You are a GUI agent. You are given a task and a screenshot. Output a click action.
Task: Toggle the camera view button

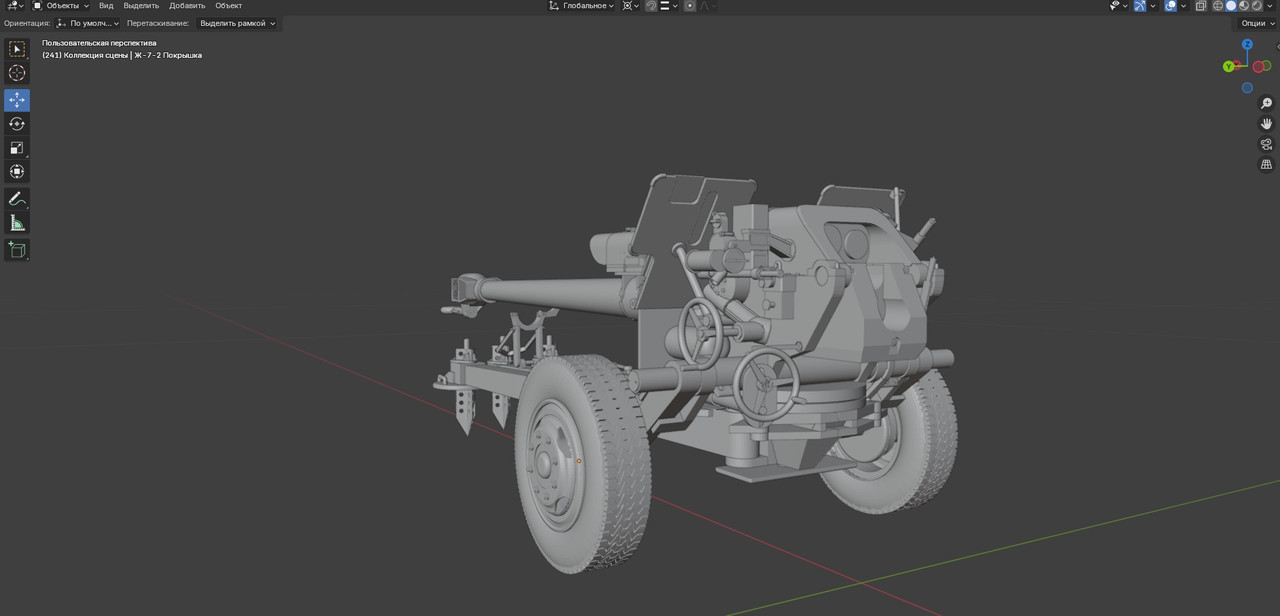click(1266, 144)
